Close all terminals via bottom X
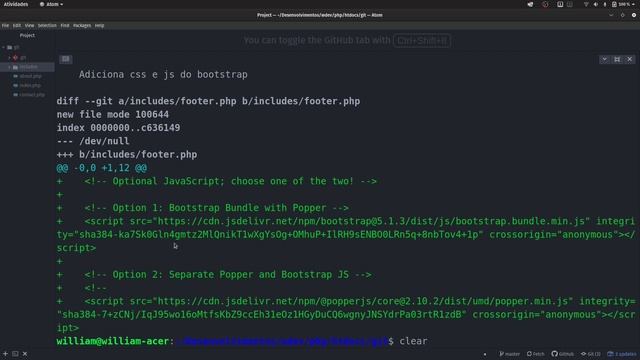 [x=25, y=354]
